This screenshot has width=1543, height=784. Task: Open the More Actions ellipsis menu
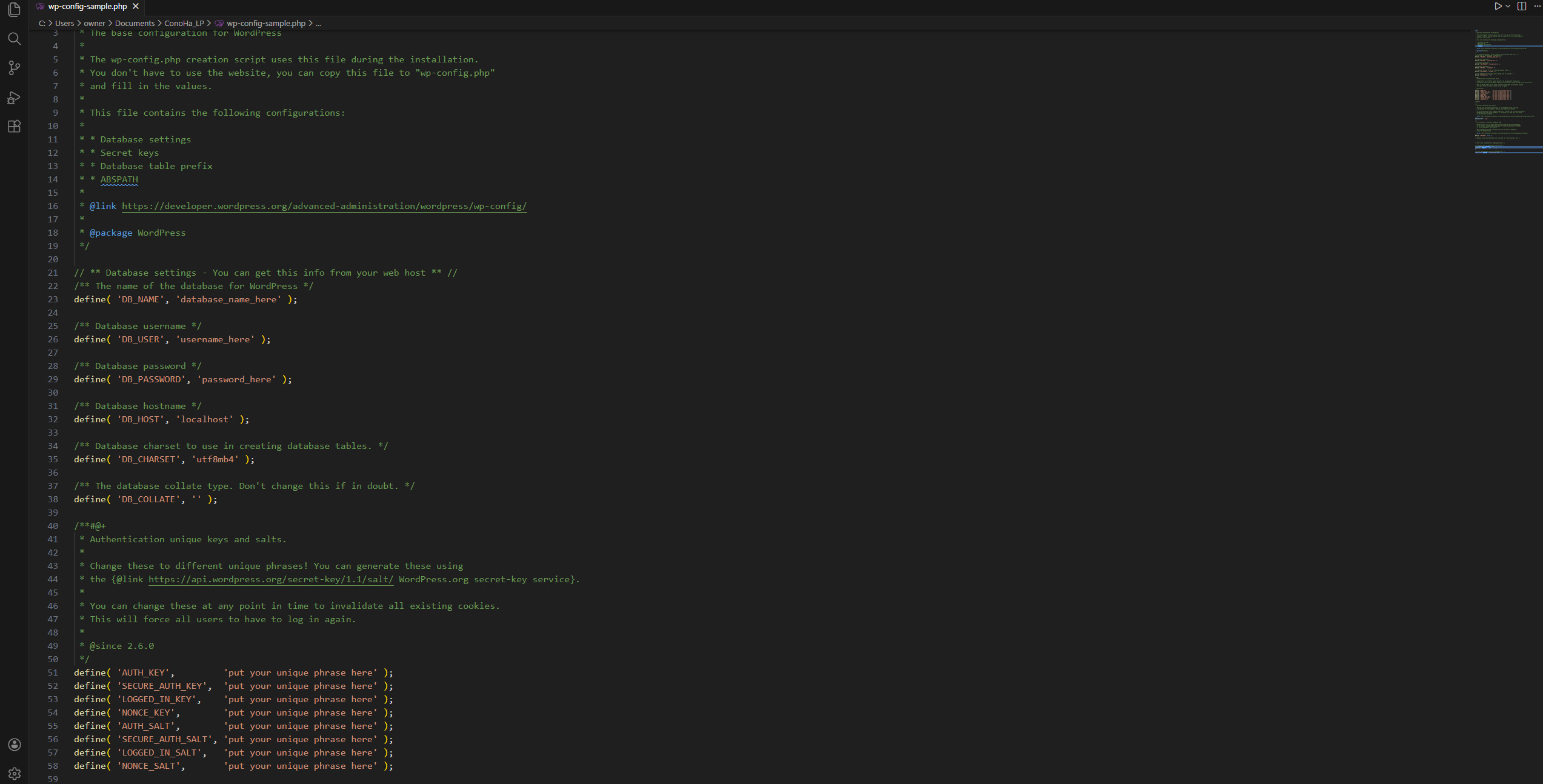(x=1538, y=6)
